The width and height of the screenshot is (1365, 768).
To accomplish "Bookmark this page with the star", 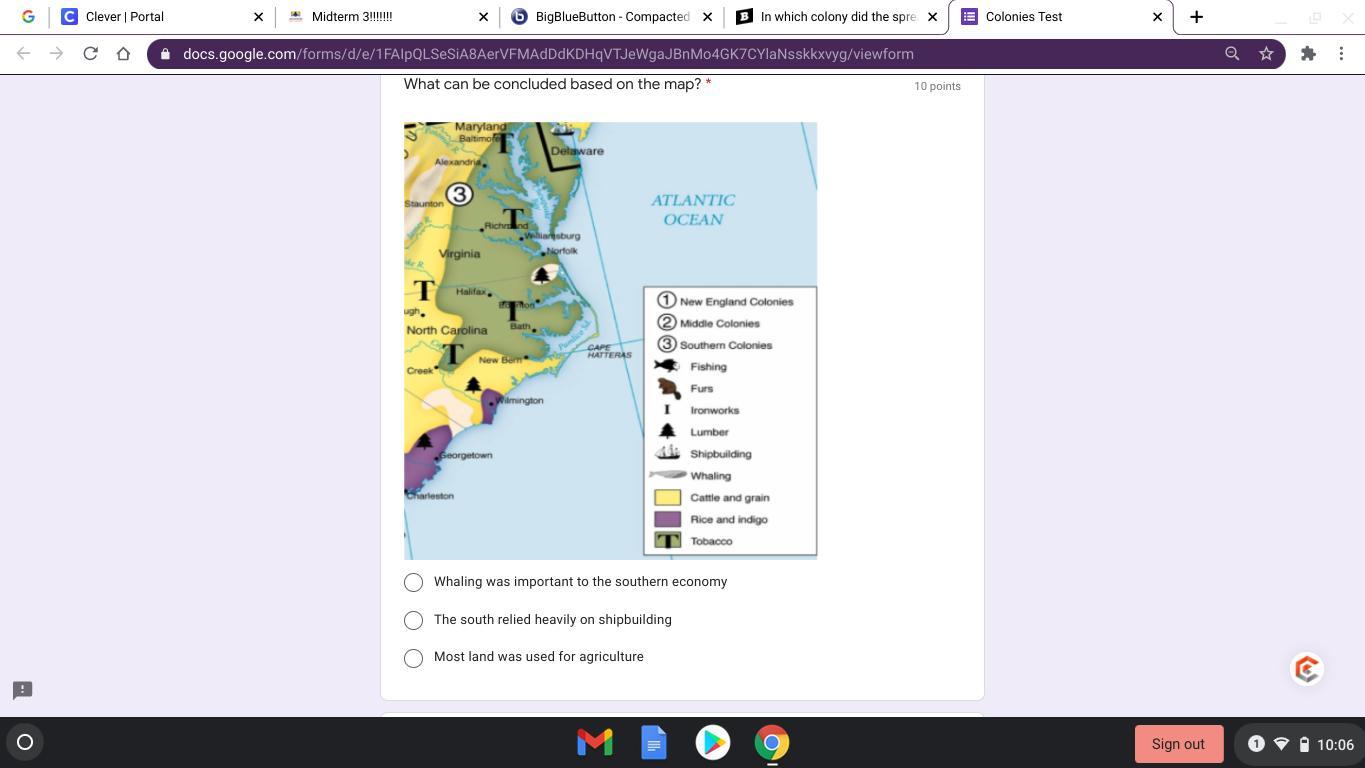I will 1266,54.
